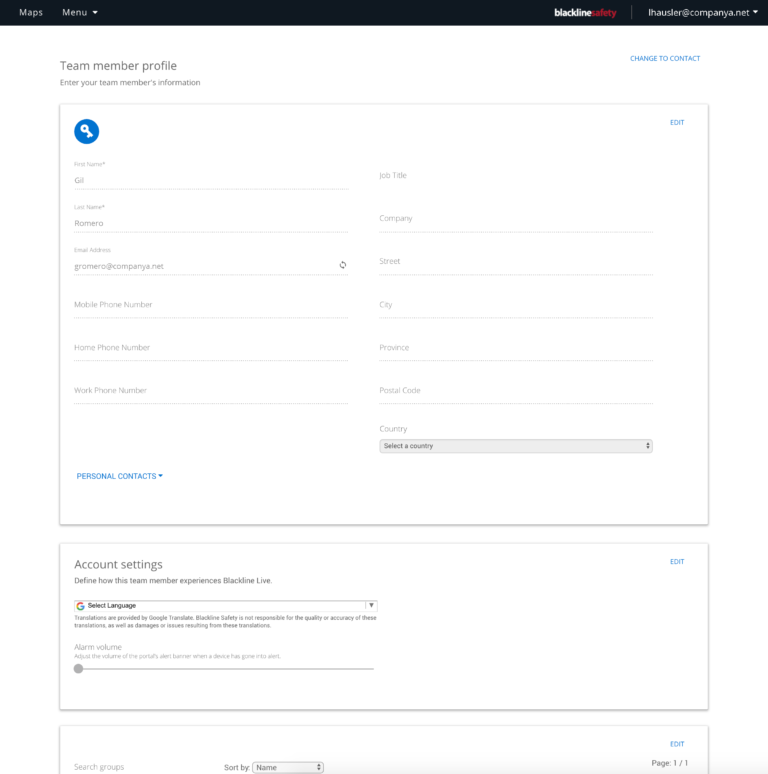Viewport: 768px width, 774px height.
Task: Click the Mobile Phone Number field
Action: (x=210, y=305)
